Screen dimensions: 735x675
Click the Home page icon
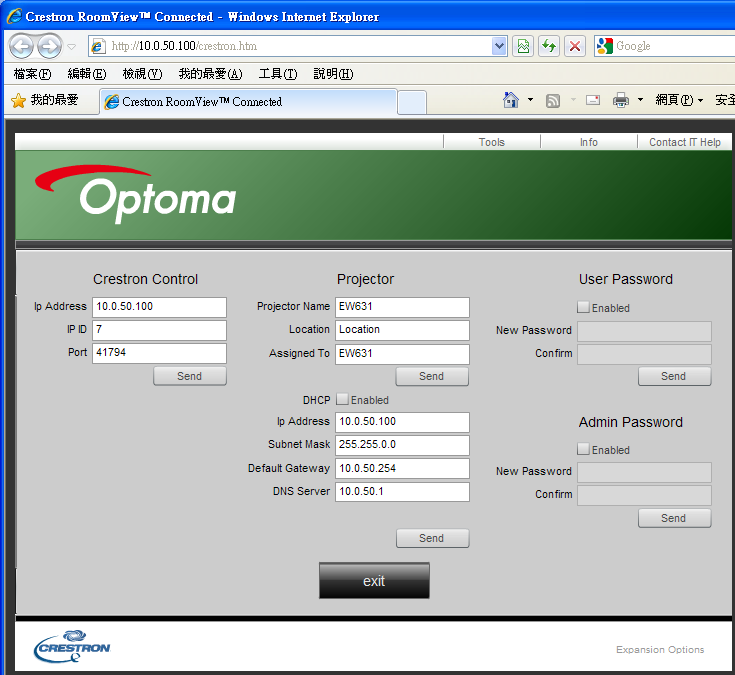[511, 99]
